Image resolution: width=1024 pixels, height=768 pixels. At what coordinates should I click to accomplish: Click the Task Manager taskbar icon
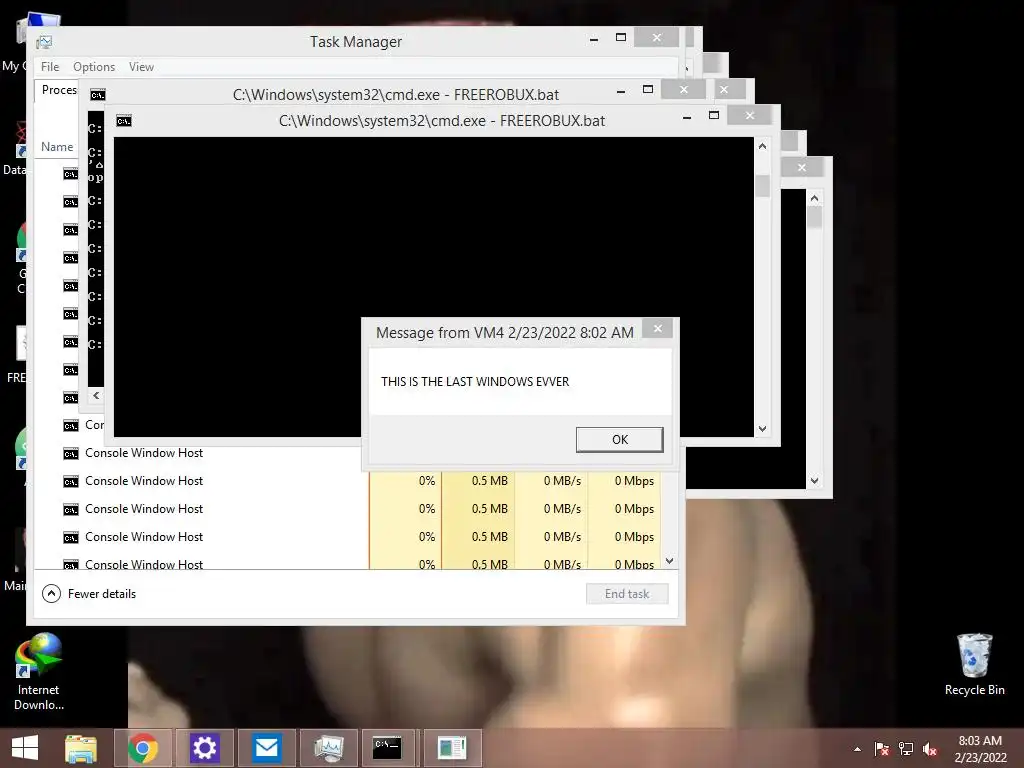click(328, 748)
